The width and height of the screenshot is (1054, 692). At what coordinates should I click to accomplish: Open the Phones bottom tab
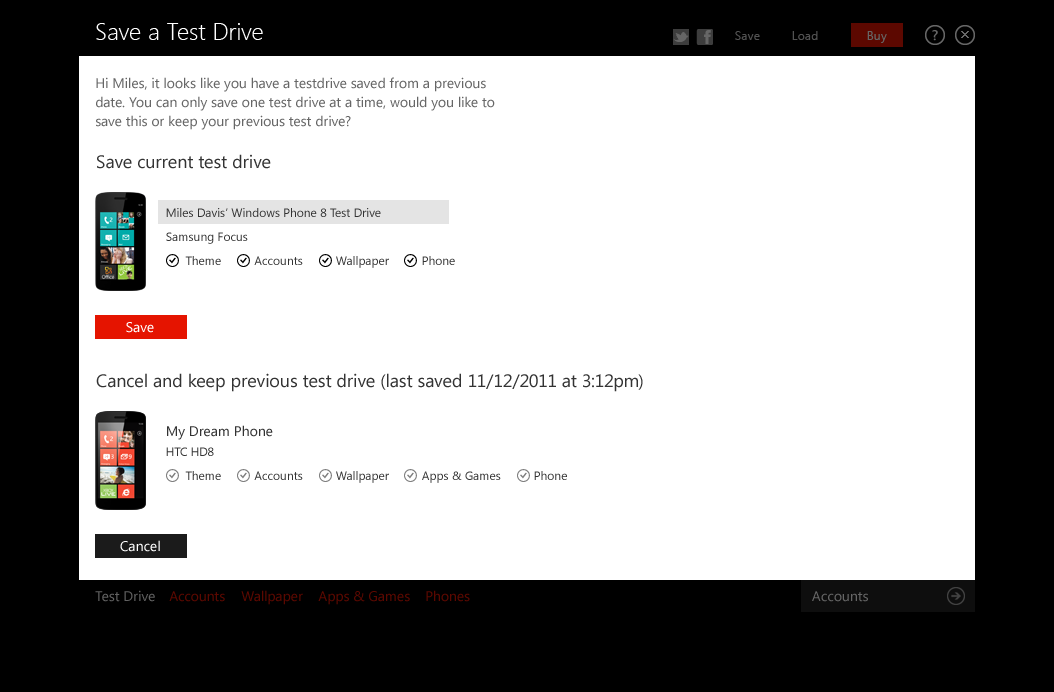click(x=447, y=596)
